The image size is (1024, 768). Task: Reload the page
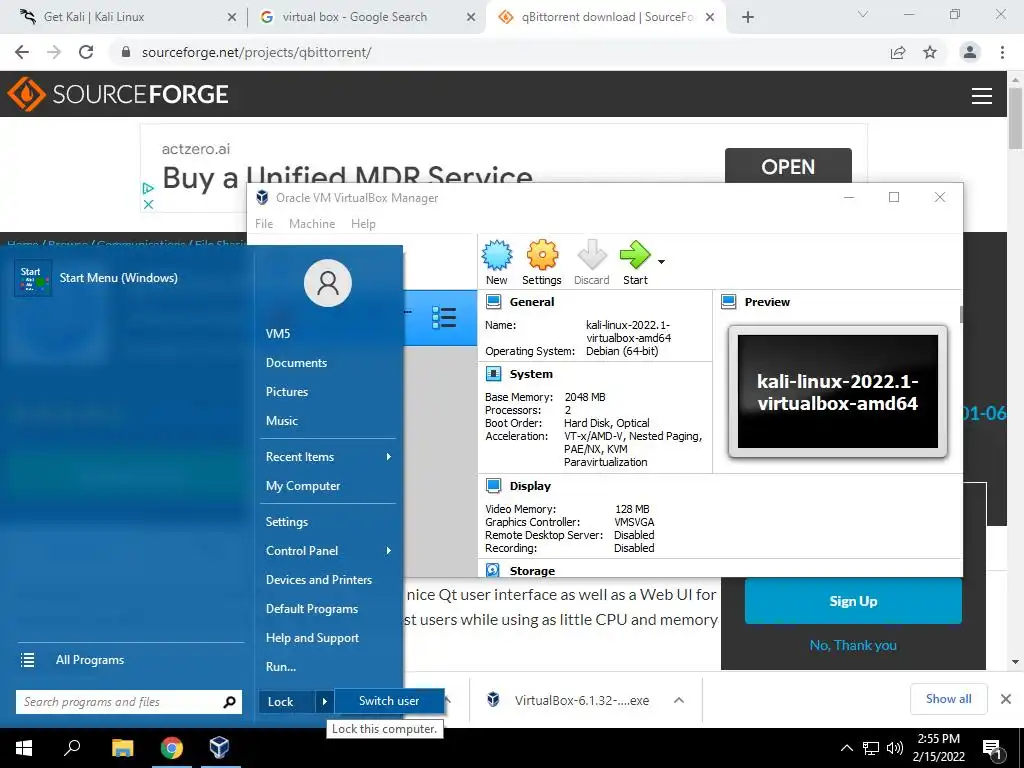click(x=86, y=52)
